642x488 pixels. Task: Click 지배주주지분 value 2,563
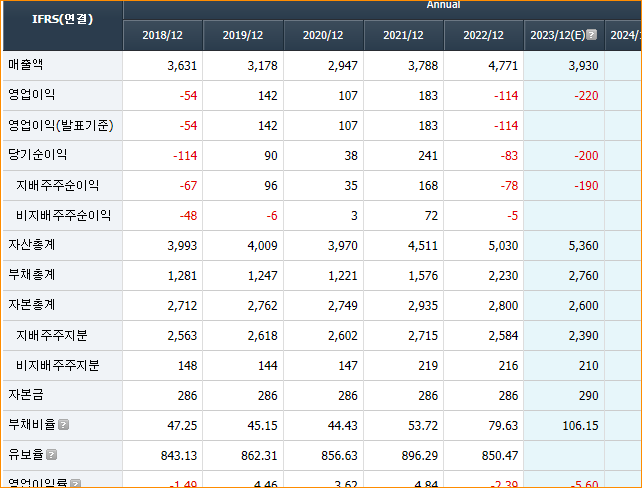pyautogui.click(x=182, y=336)
